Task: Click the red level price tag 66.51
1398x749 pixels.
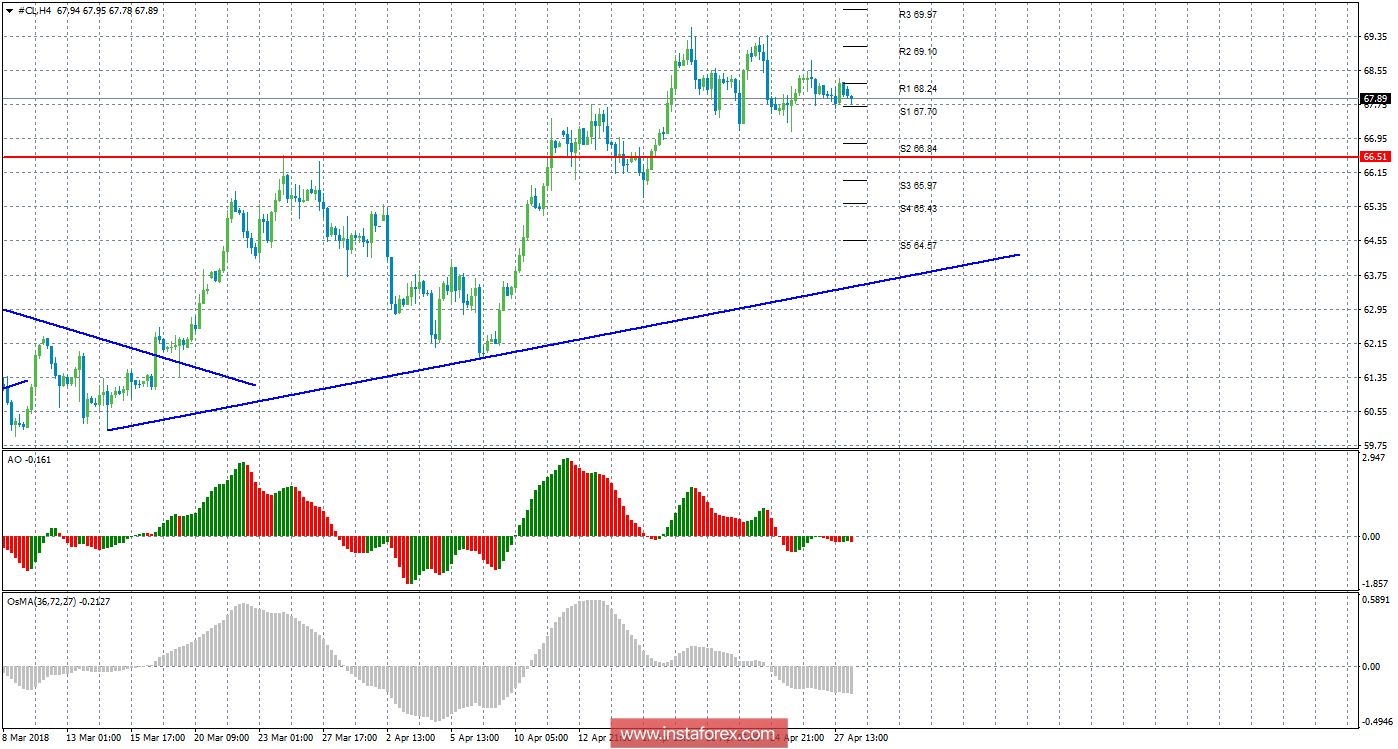Action: 1375,157
